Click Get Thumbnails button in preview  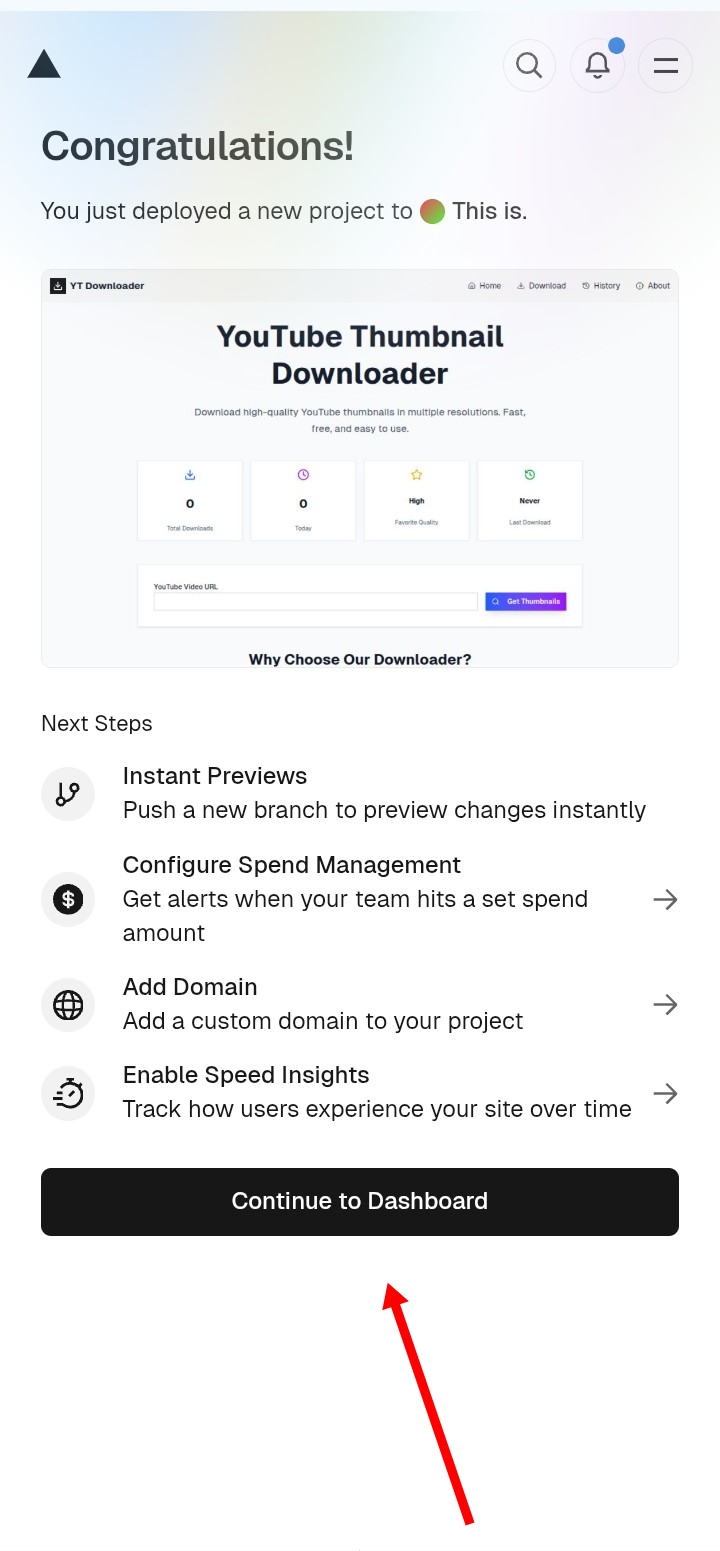pos(526,602)
